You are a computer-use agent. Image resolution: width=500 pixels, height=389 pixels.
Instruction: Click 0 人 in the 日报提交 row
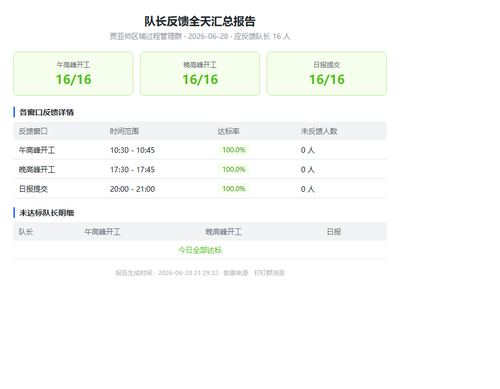click(x=308, y=189)
